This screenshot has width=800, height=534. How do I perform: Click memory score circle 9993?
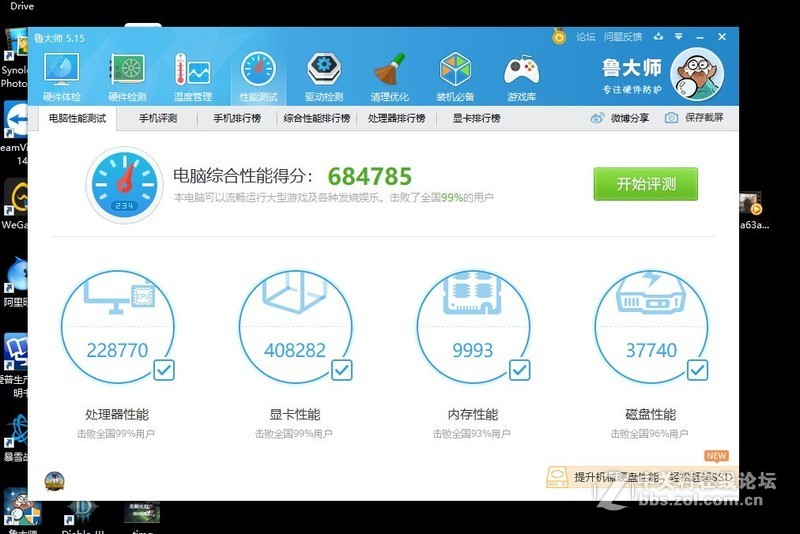(473, 327)
